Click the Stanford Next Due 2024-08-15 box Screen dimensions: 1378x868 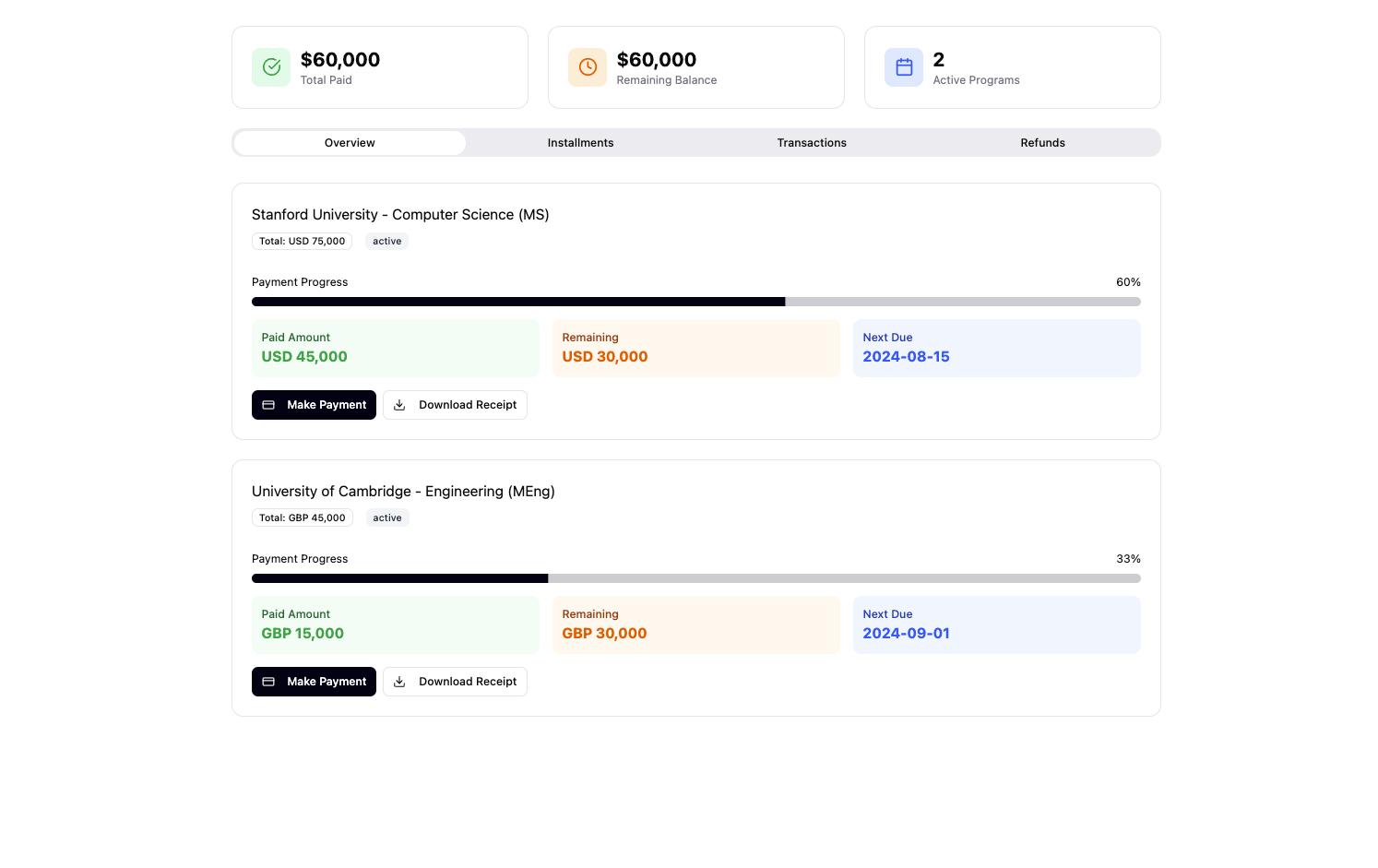tap(996, 348)
